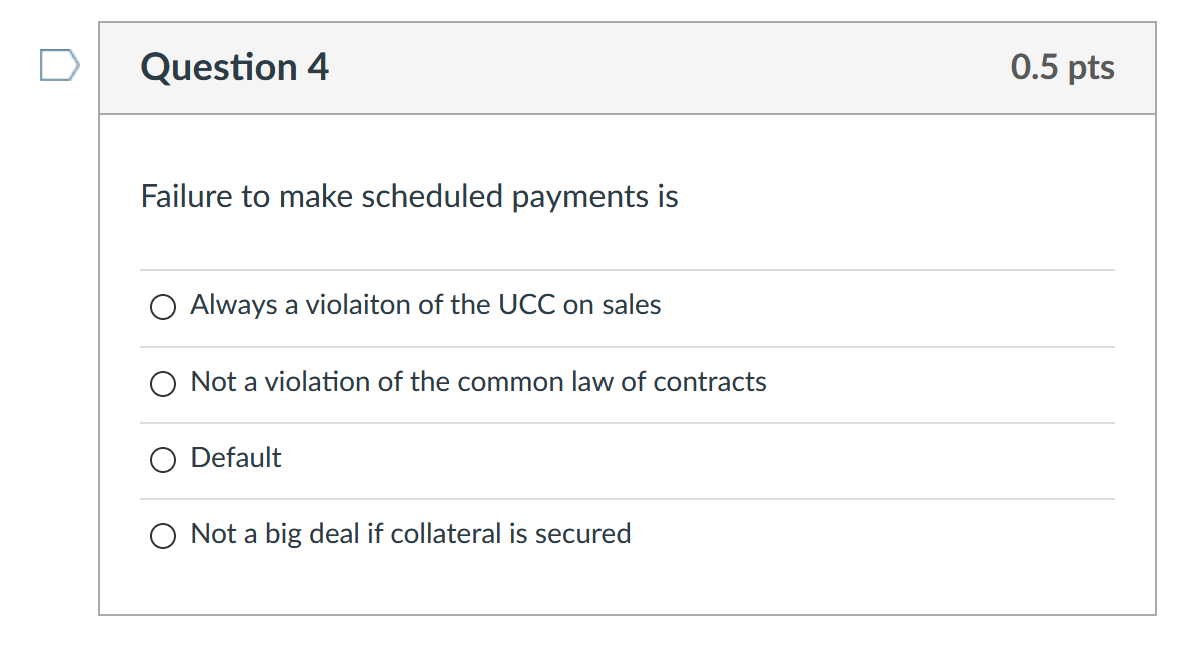The image size is (1202, 650).
Task: Select the radio button for 'Default'
Action: (162, 459)
